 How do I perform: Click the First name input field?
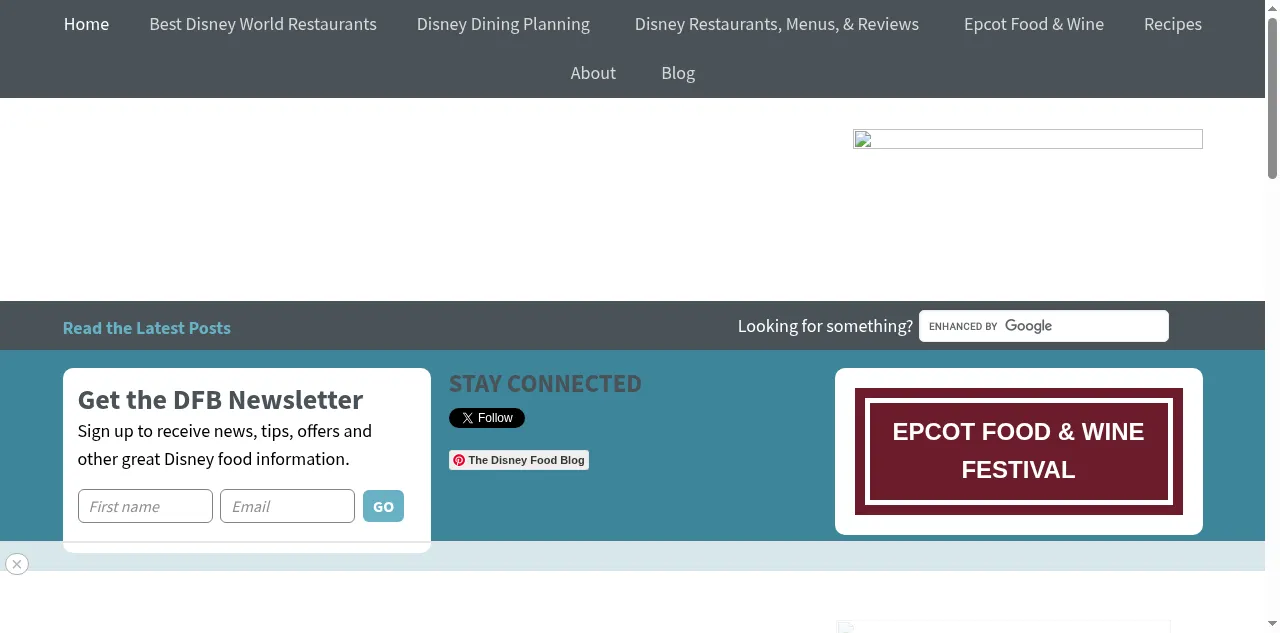[x=145, y=506]
